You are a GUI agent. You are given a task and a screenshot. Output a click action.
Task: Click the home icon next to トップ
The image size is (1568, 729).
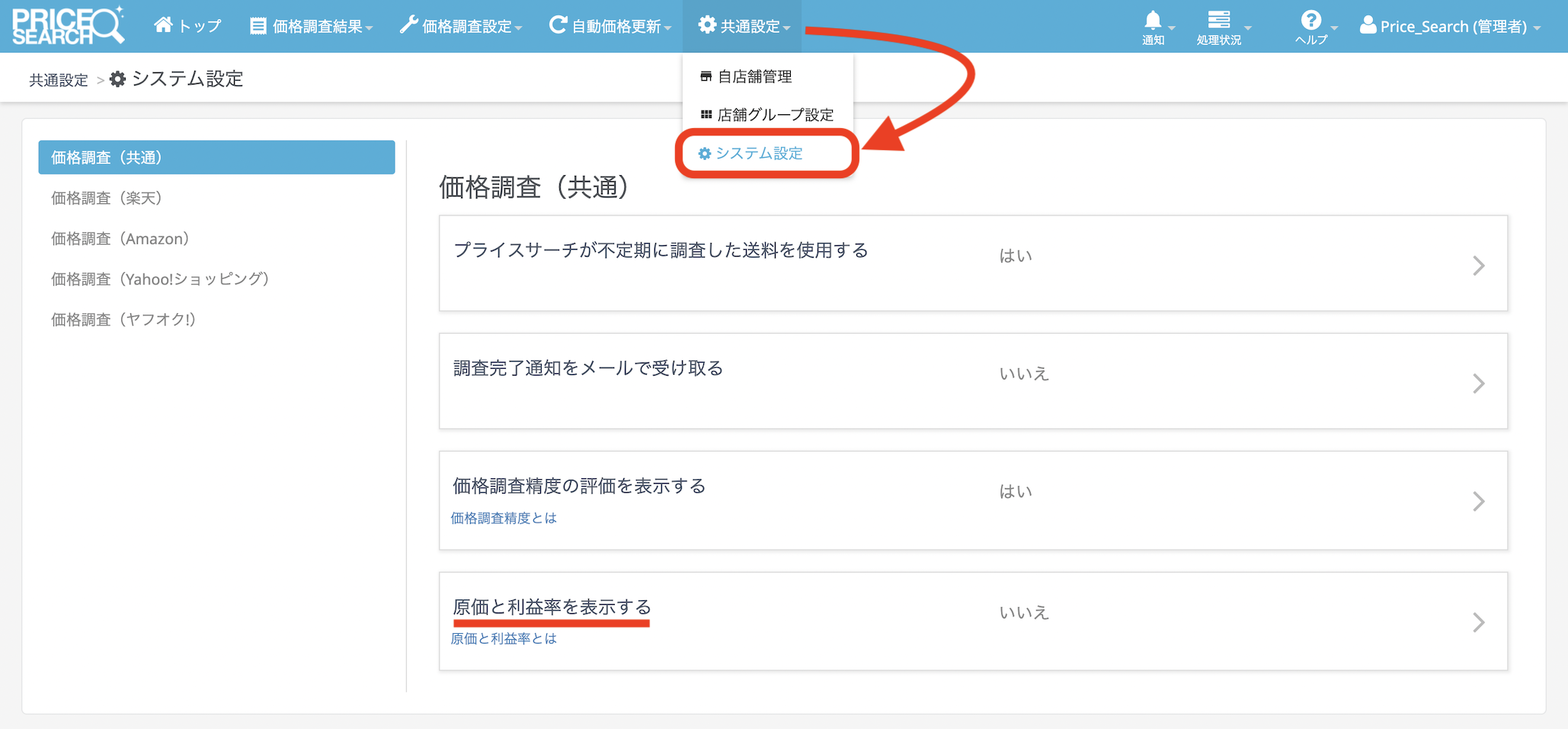point(163,25)
